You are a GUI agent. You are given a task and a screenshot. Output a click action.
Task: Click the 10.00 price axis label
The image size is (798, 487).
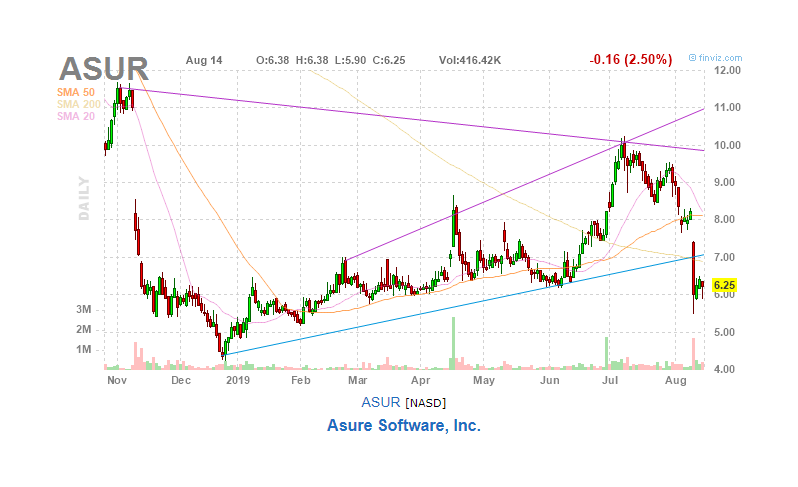(x=727, y=145)
